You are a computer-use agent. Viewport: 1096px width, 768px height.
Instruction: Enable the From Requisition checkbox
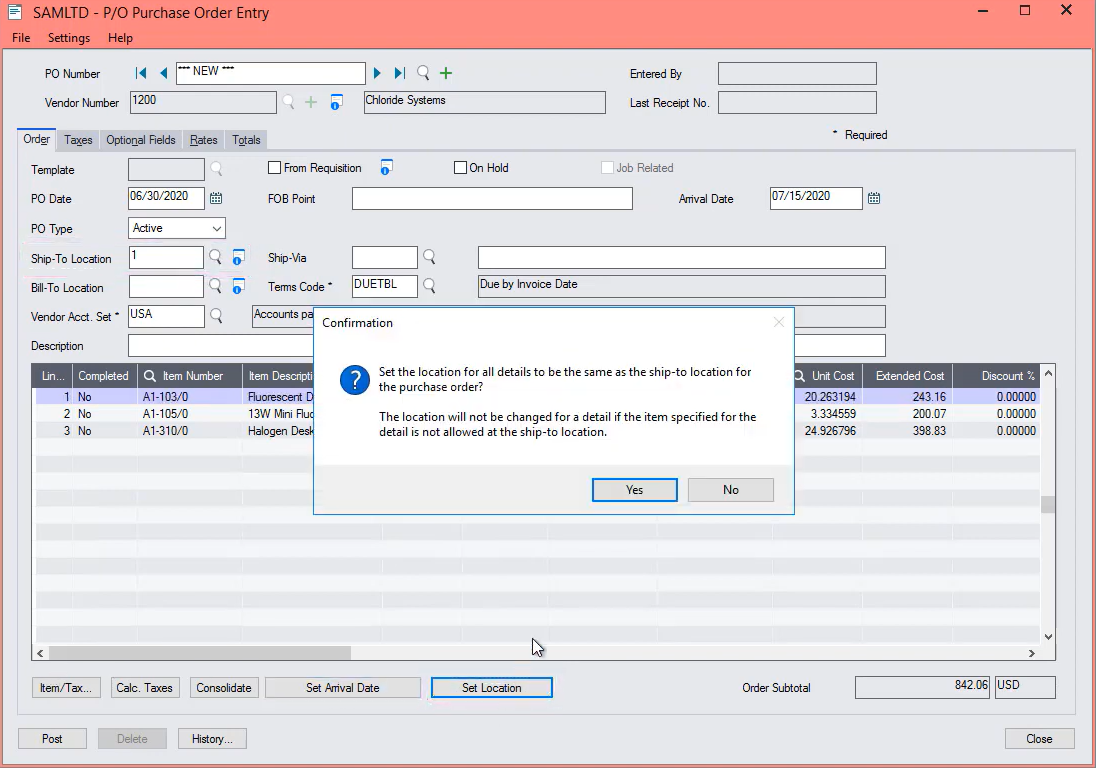(274, 167)
